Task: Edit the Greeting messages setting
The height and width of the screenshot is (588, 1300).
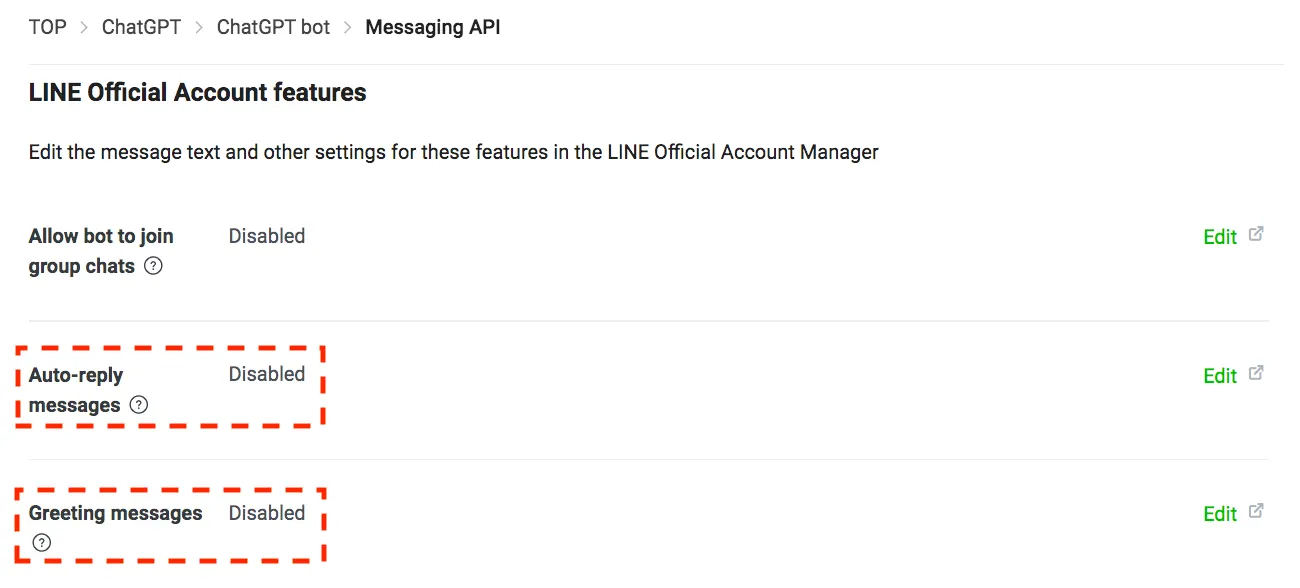Action: point(1220,514)
